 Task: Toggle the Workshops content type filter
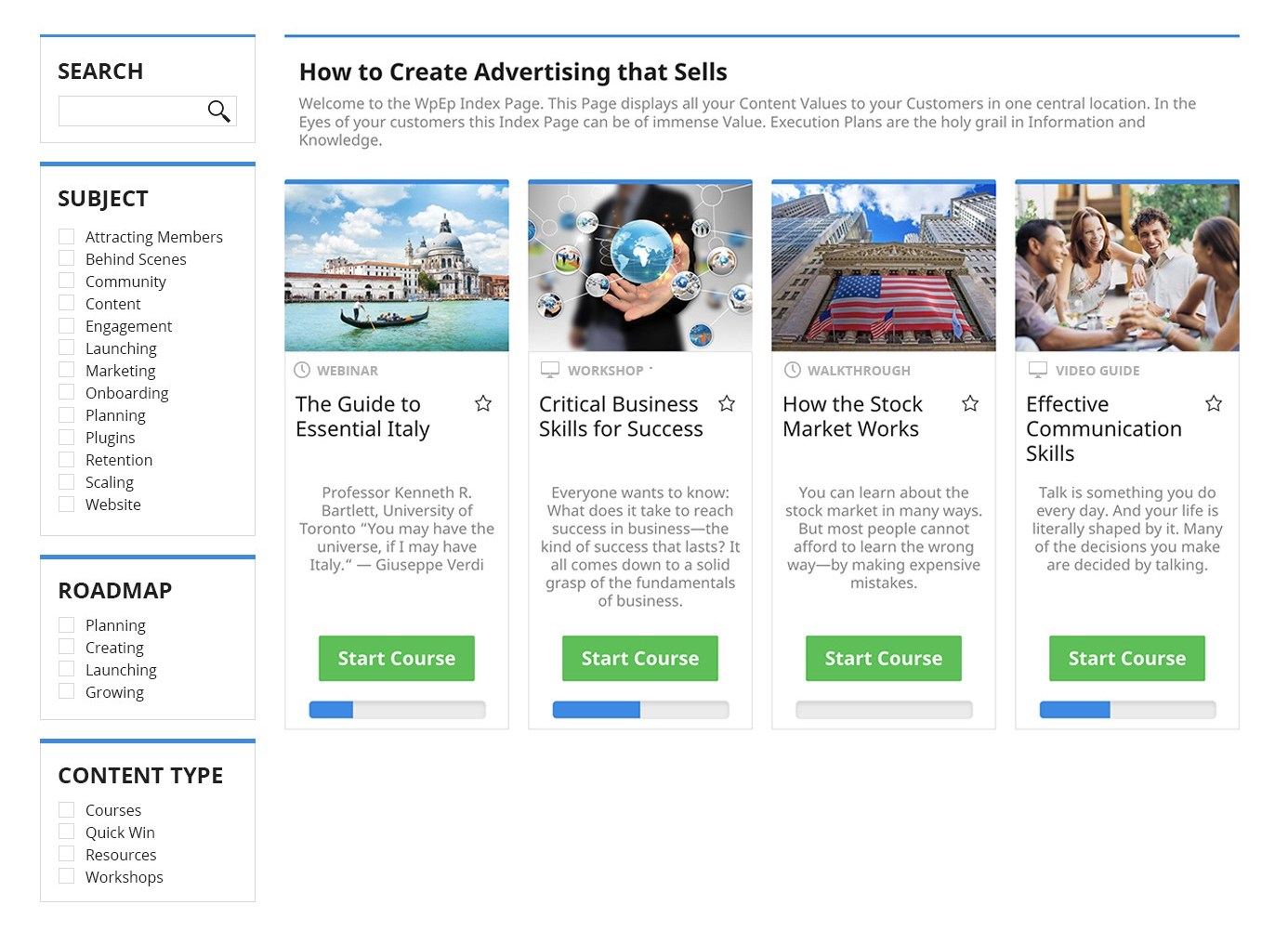(x=67, y=876)
